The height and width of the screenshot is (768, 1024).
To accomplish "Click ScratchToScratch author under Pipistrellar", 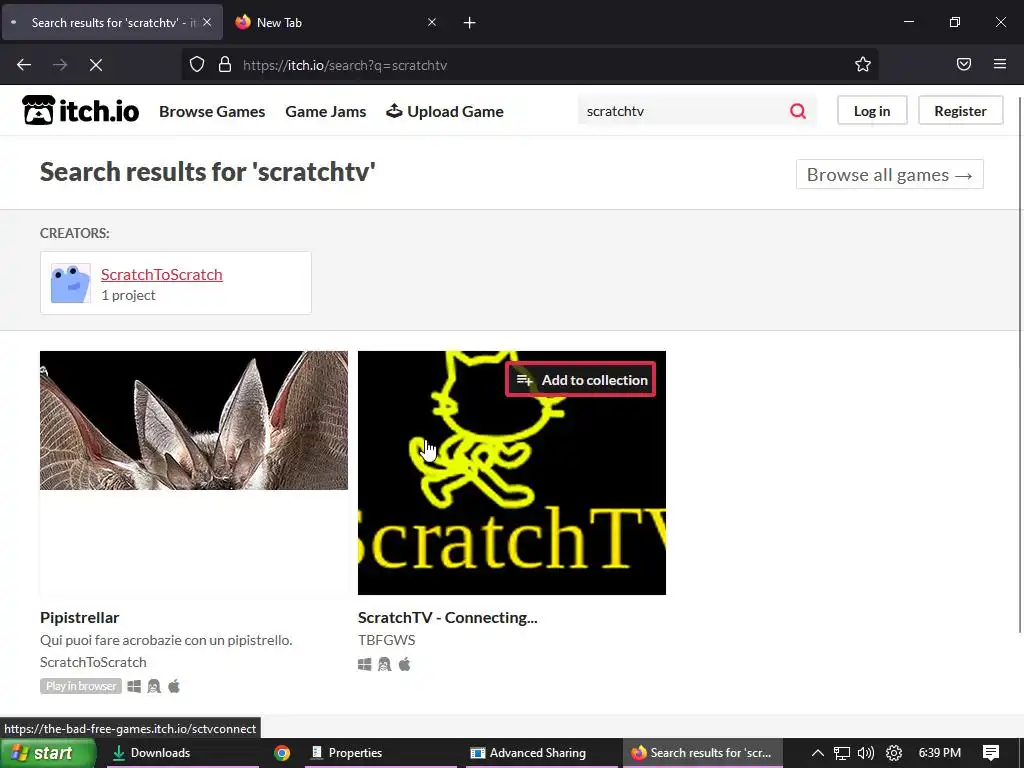I will [93, 662].
